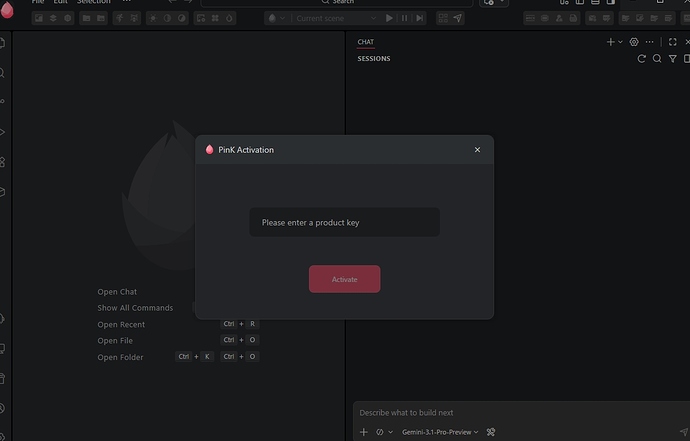690x441 pixels.
Task: Open chat settings hexagon gear icon
Action: pos(634,42)
